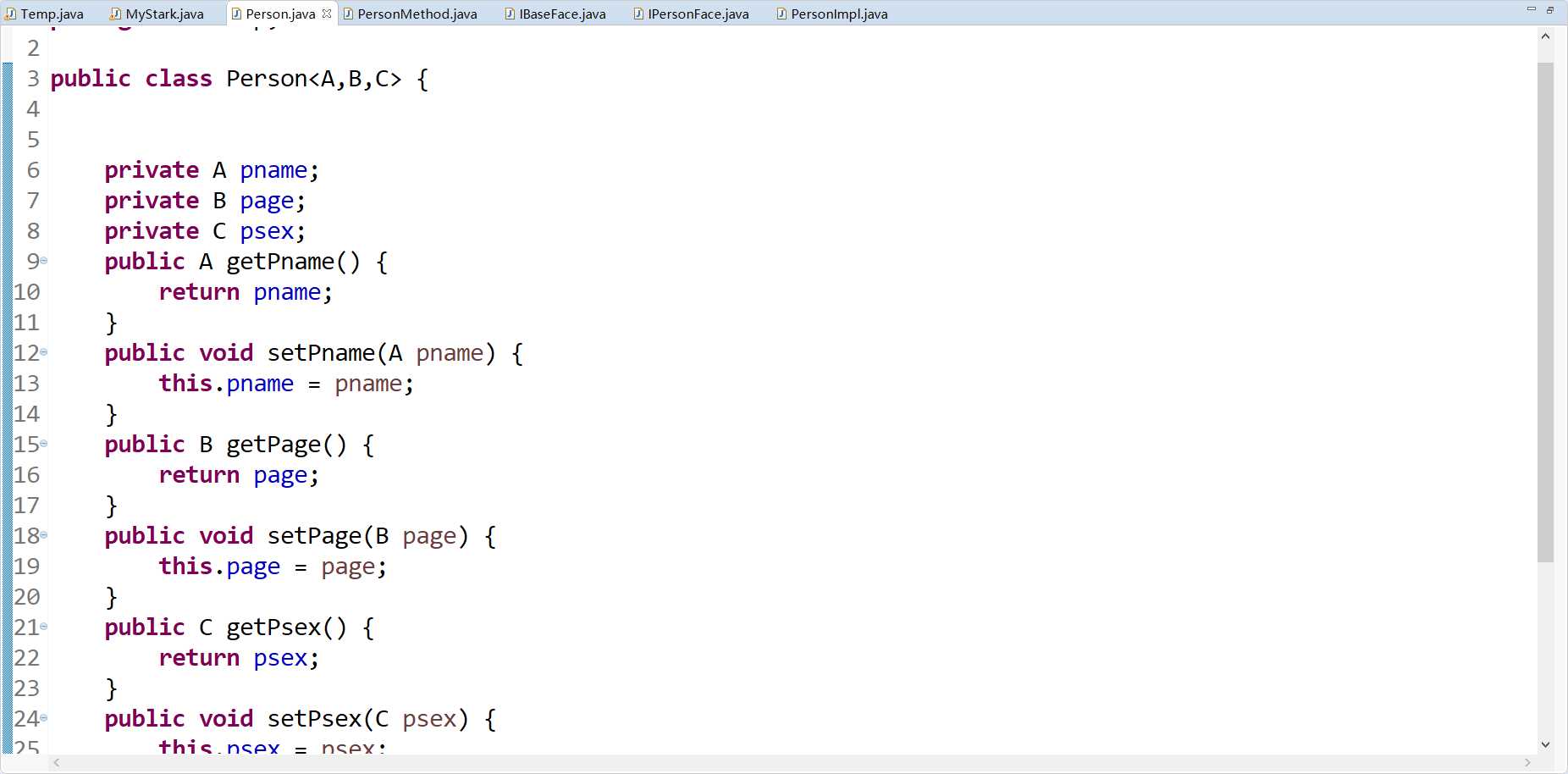The image size is (1568, 774).
Task: Click the getPname method name
Action: click(280, 262)
